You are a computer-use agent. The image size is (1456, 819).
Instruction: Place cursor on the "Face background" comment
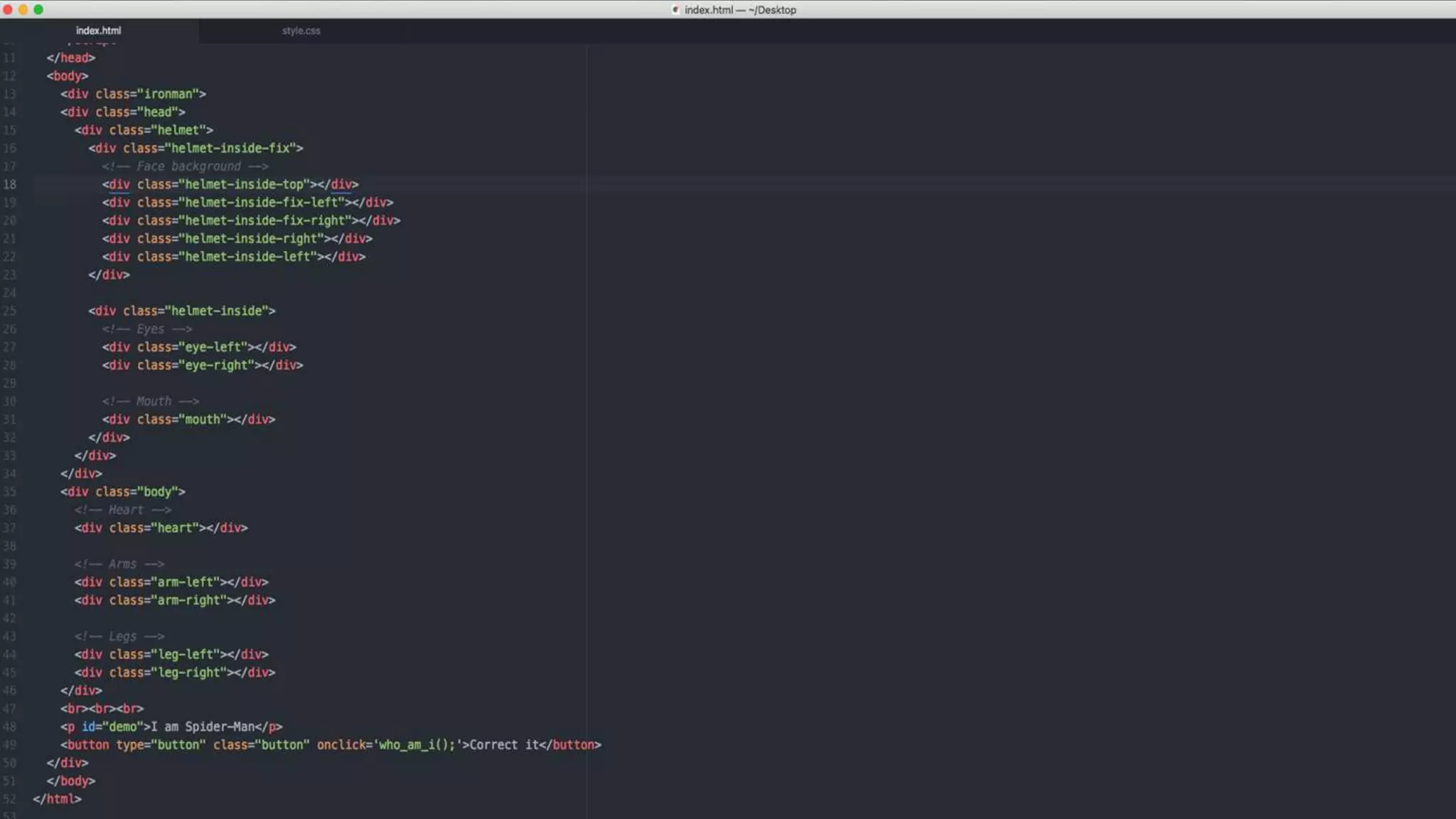click(188, 166)
